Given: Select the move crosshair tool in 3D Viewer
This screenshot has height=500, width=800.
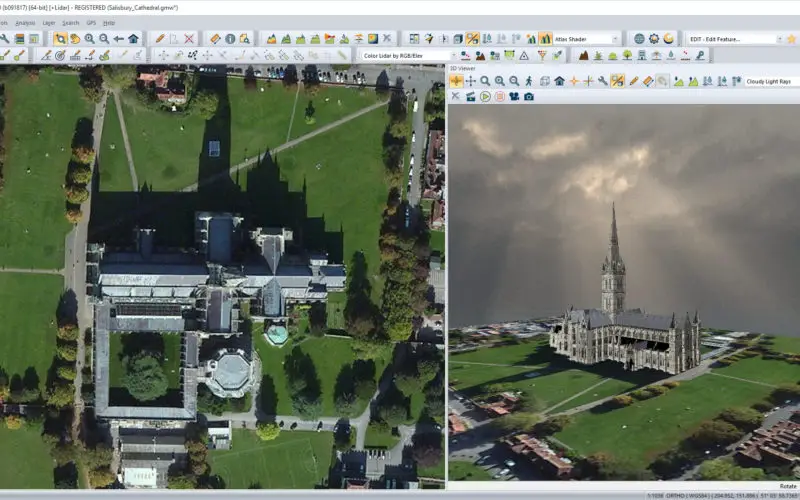Looking at the screenshot, I should click(x=470, y=81).
